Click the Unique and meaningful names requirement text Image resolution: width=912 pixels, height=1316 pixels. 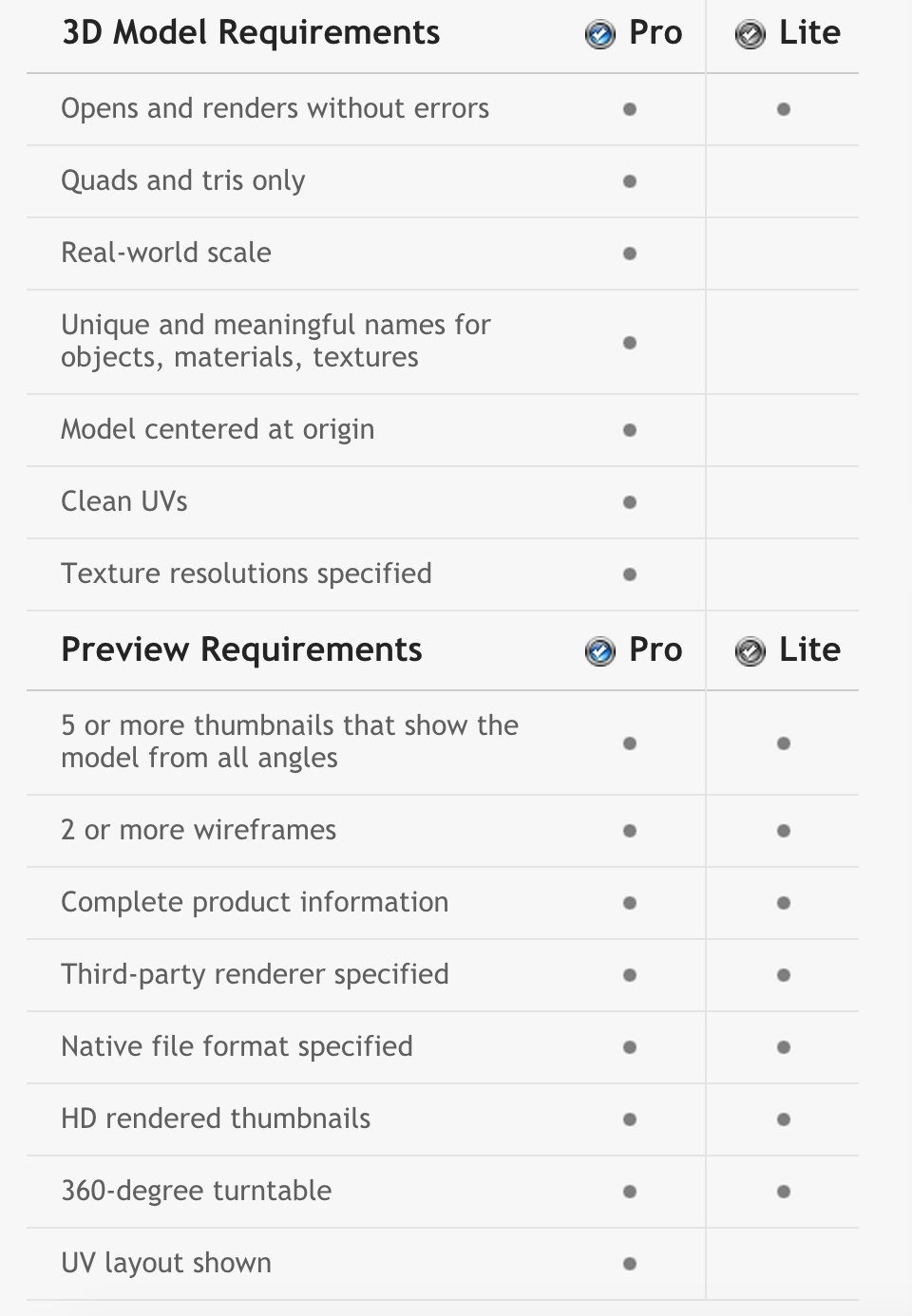click(x=275, y=342)
